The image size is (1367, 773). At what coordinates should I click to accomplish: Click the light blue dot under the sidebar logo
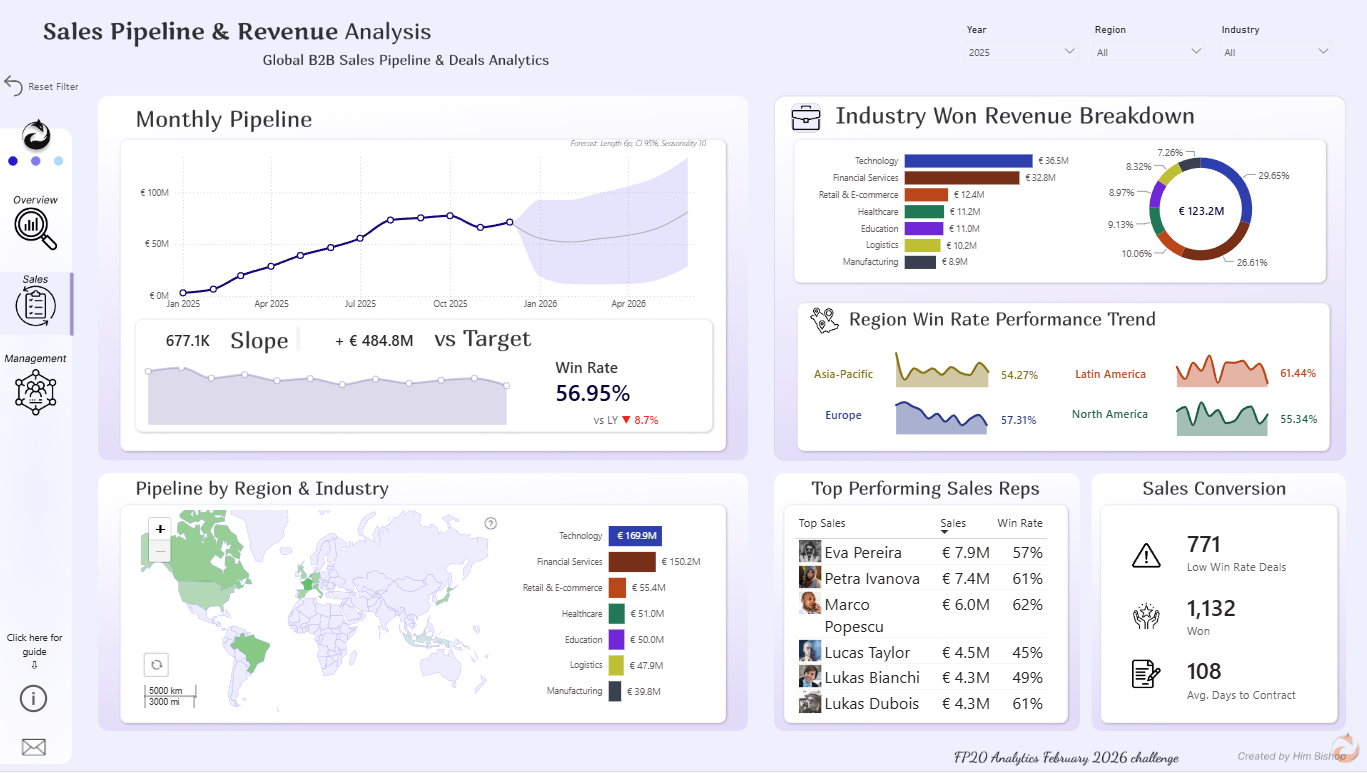(x=59, y=161)
